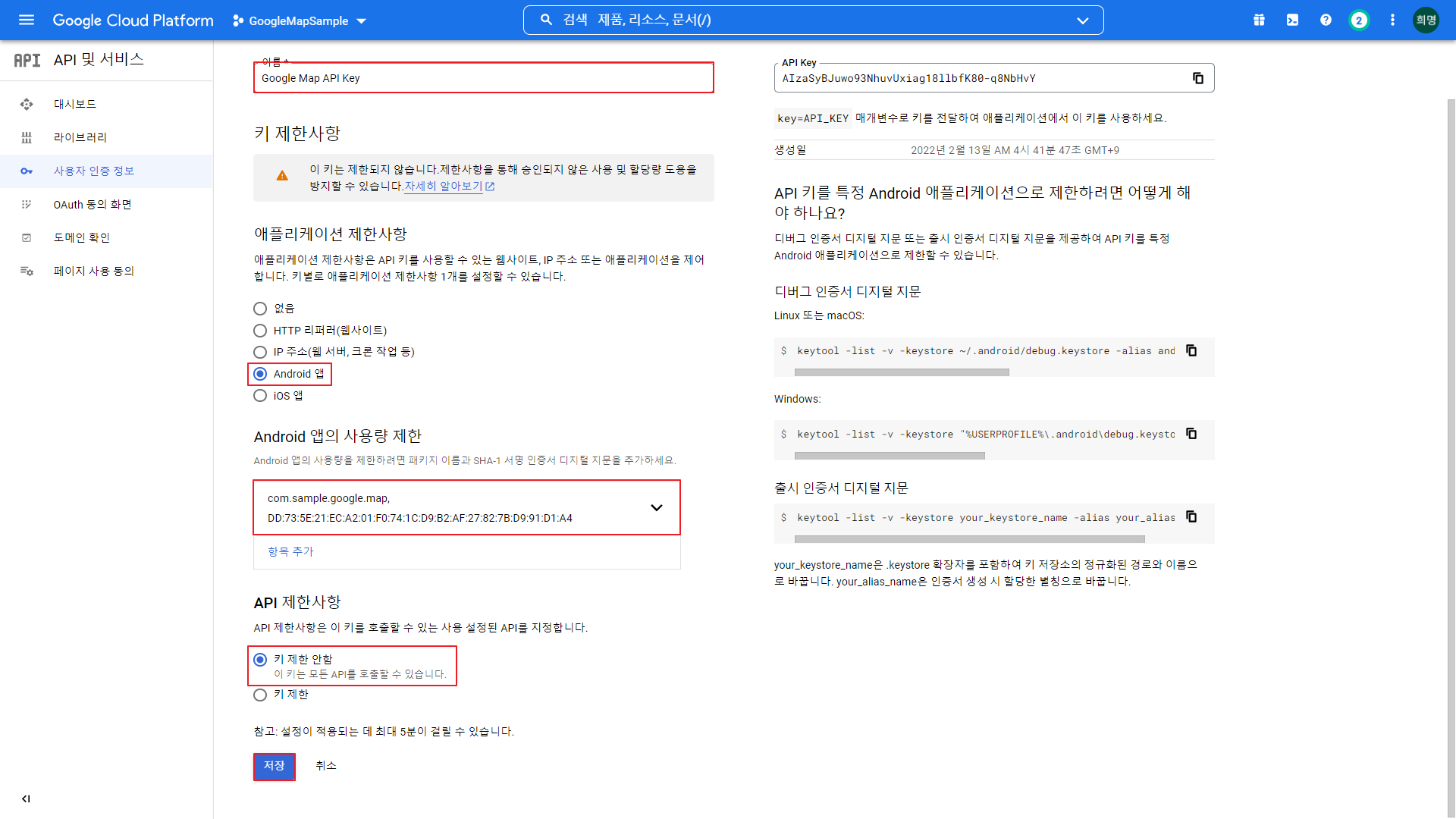Open the hamburger navigation menu

coord(27,20)
